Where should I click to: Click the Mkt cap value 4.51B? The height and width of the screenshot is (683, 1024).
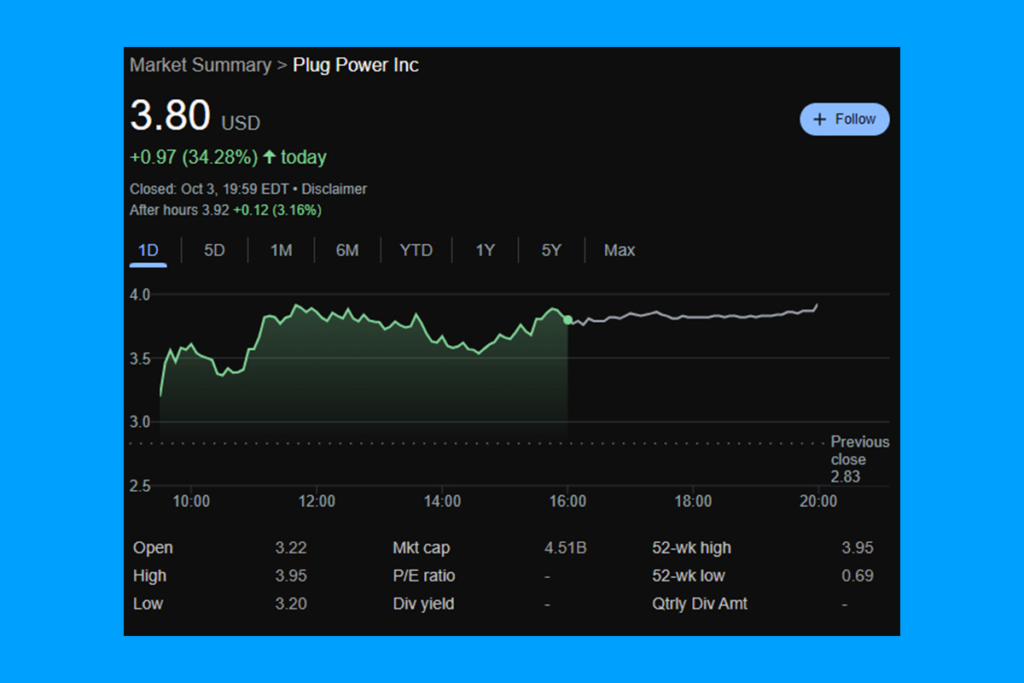pyautogui.click(x=565, y=548)
